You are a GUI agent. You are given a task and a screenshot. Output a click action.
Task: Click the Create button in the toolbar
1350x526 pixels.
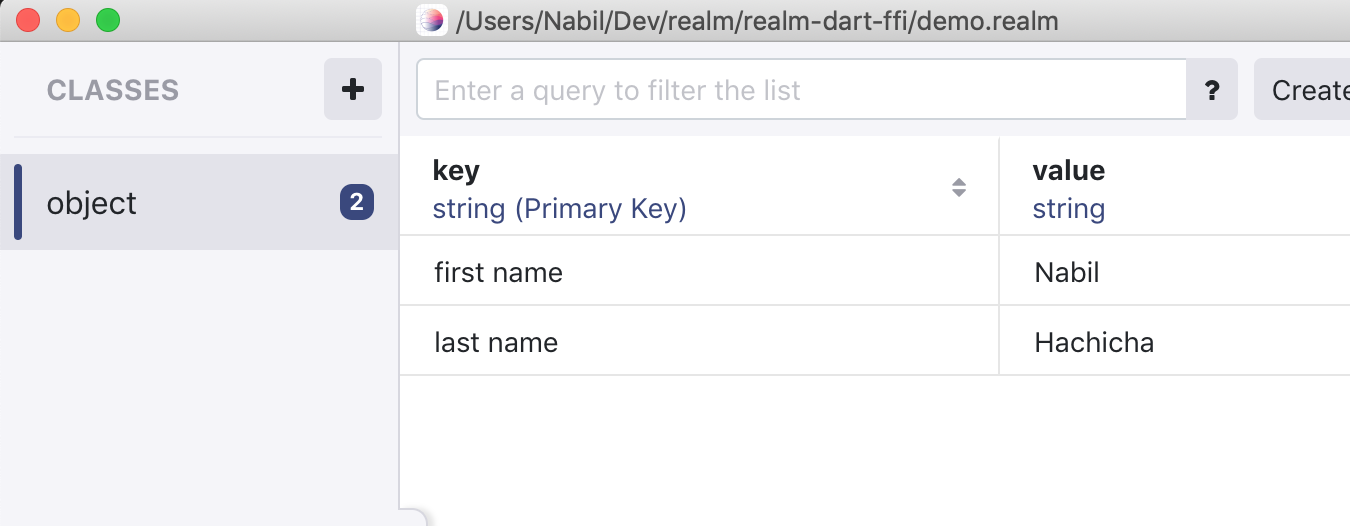tap(1302, 90)
